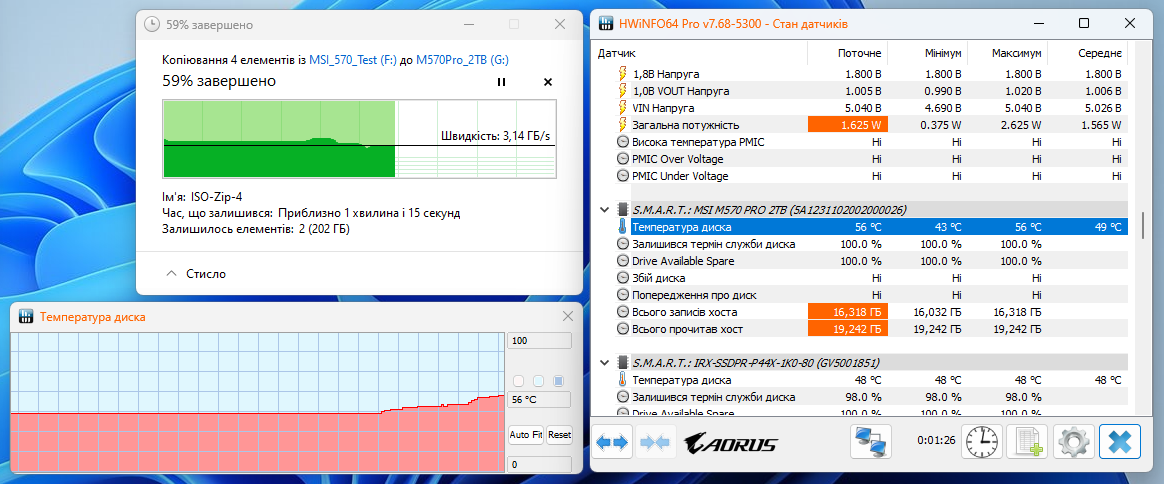Click the elapsed time text 0:01:26

pyautogui.click(x=935, y=440)
